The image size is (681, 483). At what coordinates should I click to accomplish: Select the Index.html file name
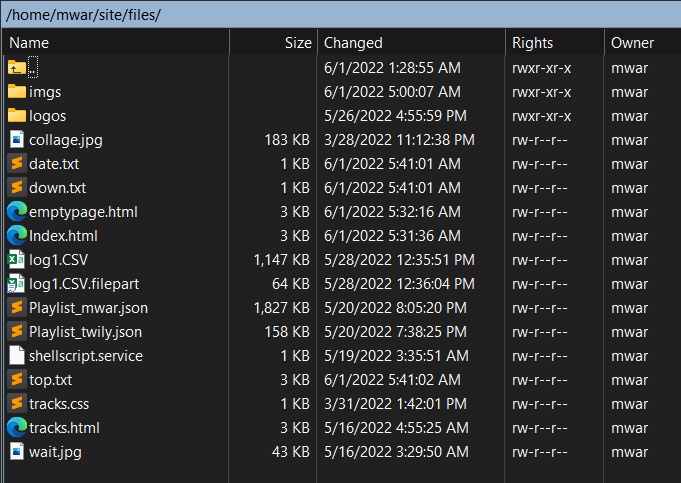point(63,235)
